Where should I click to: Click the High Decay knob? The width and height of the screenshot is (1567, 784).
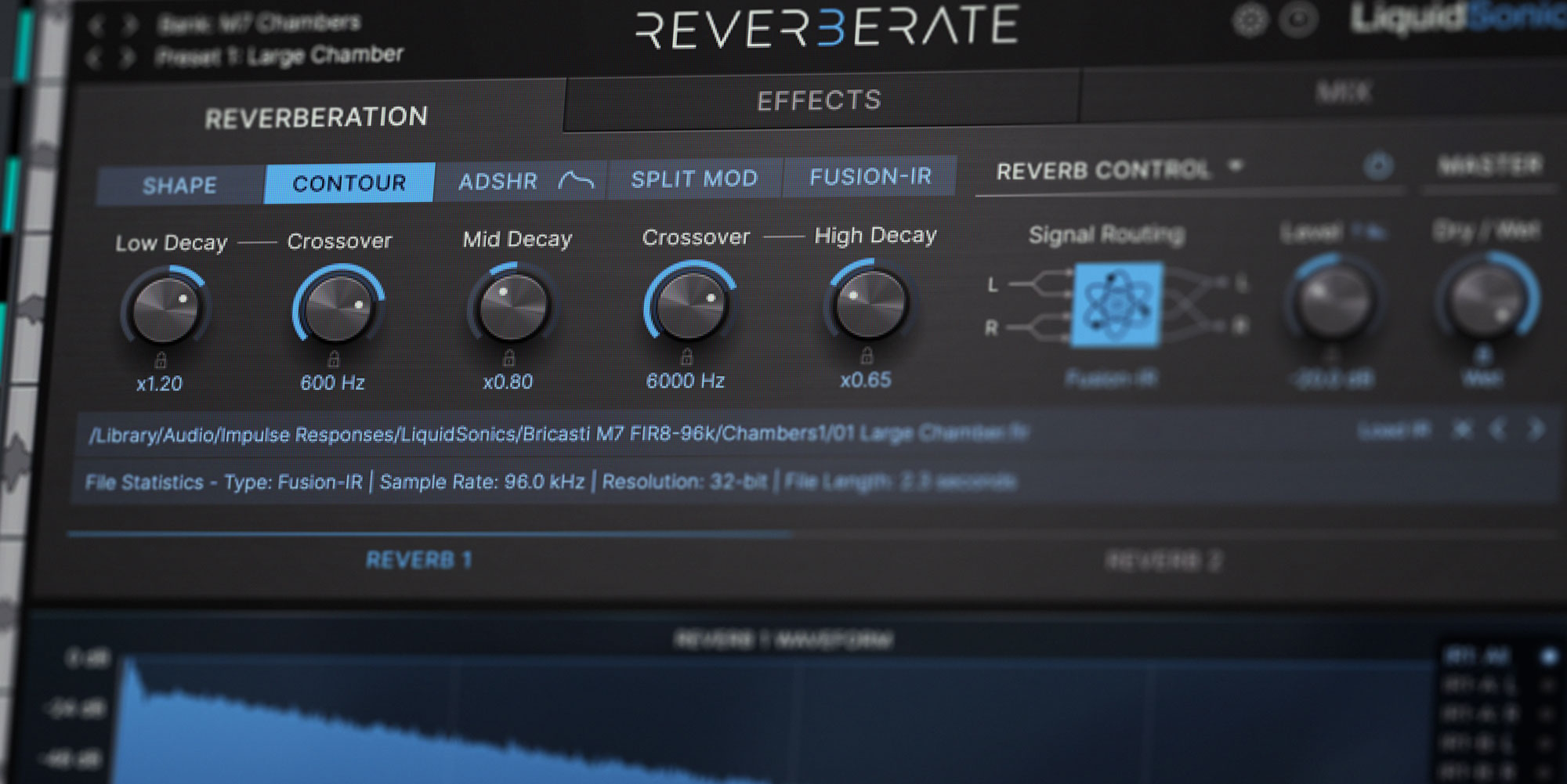click(870, 302)
